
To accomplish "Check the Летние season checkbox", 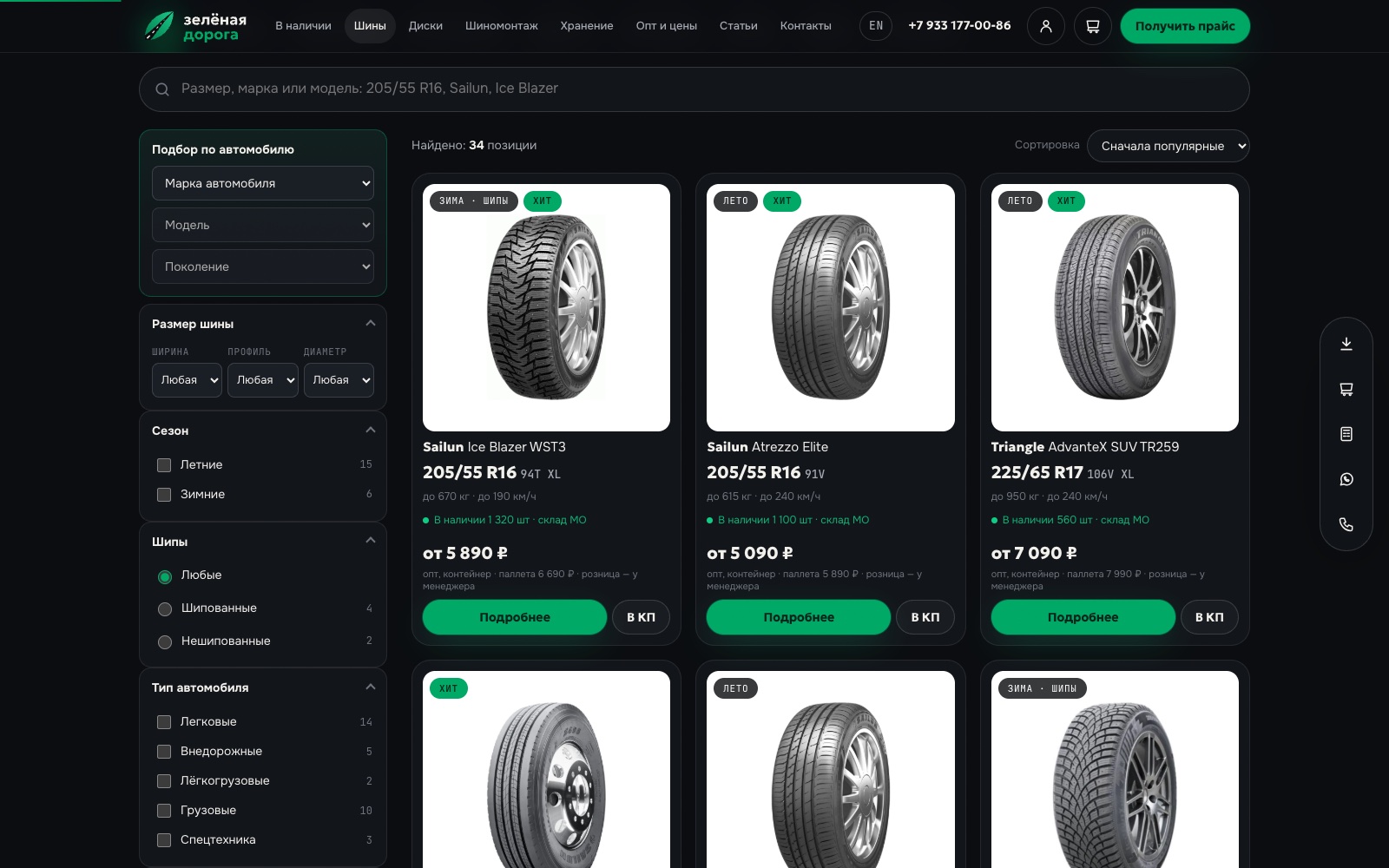I will click(164, 465).
